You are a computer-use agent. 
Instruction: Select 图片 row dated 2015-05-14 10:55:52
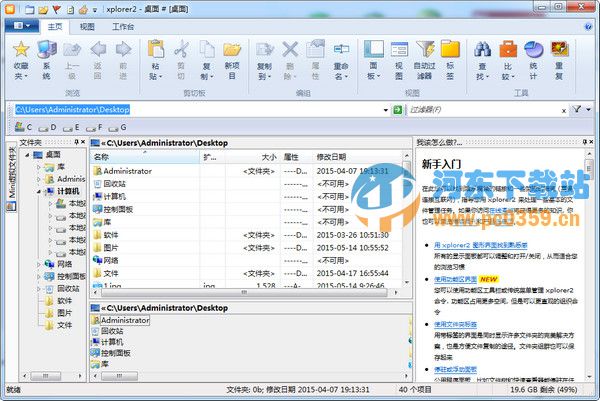point(247,248)
